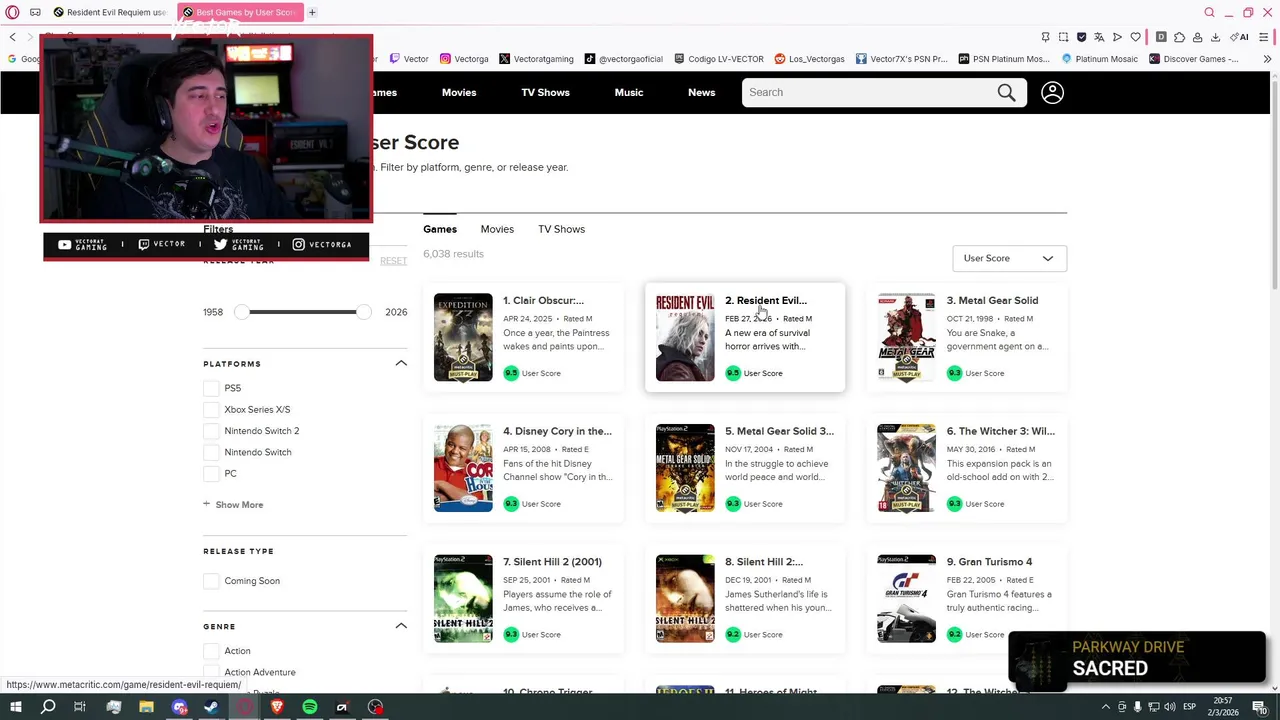Activate the snapshot selection tool icon

(1063, 37)
